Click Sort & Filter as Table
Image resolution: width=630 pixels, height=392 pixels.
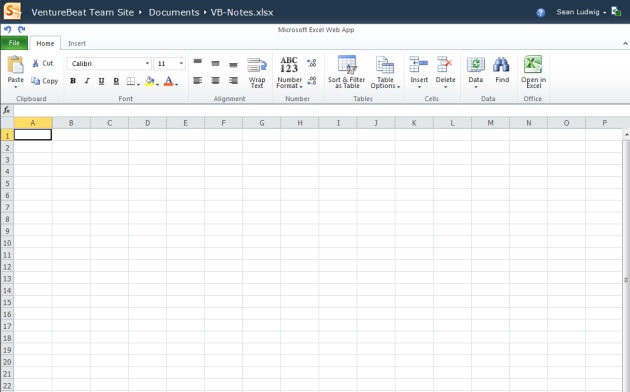coord(346,72)
